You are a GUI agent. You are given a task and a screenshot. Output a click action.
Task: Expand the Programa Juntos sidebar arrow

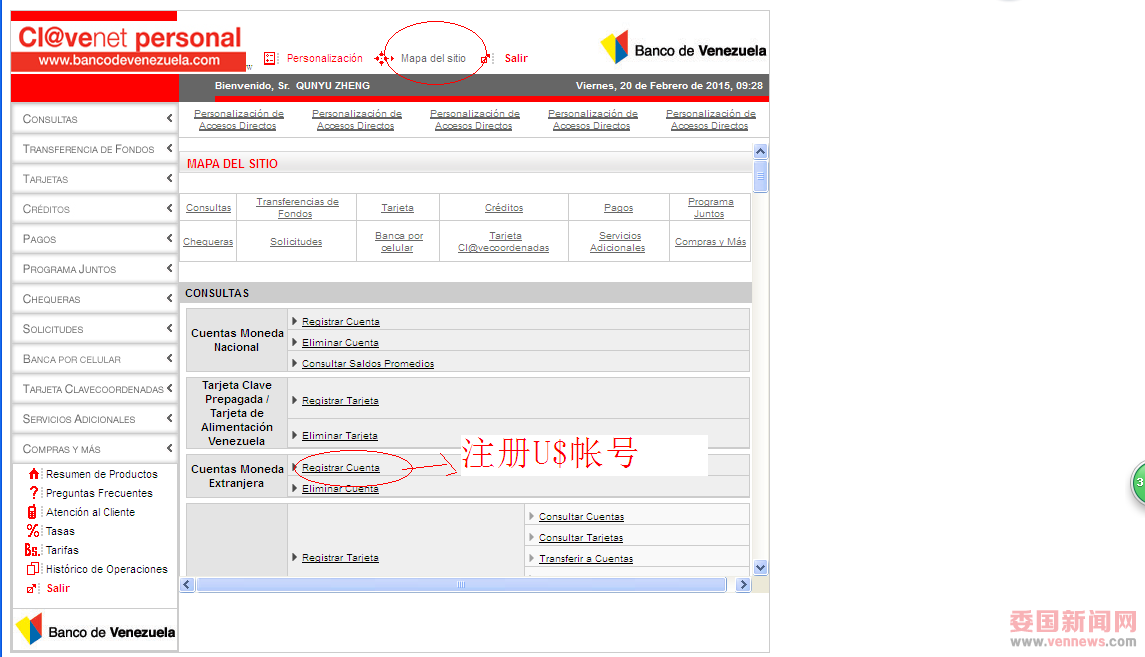[x=169, y=268]
